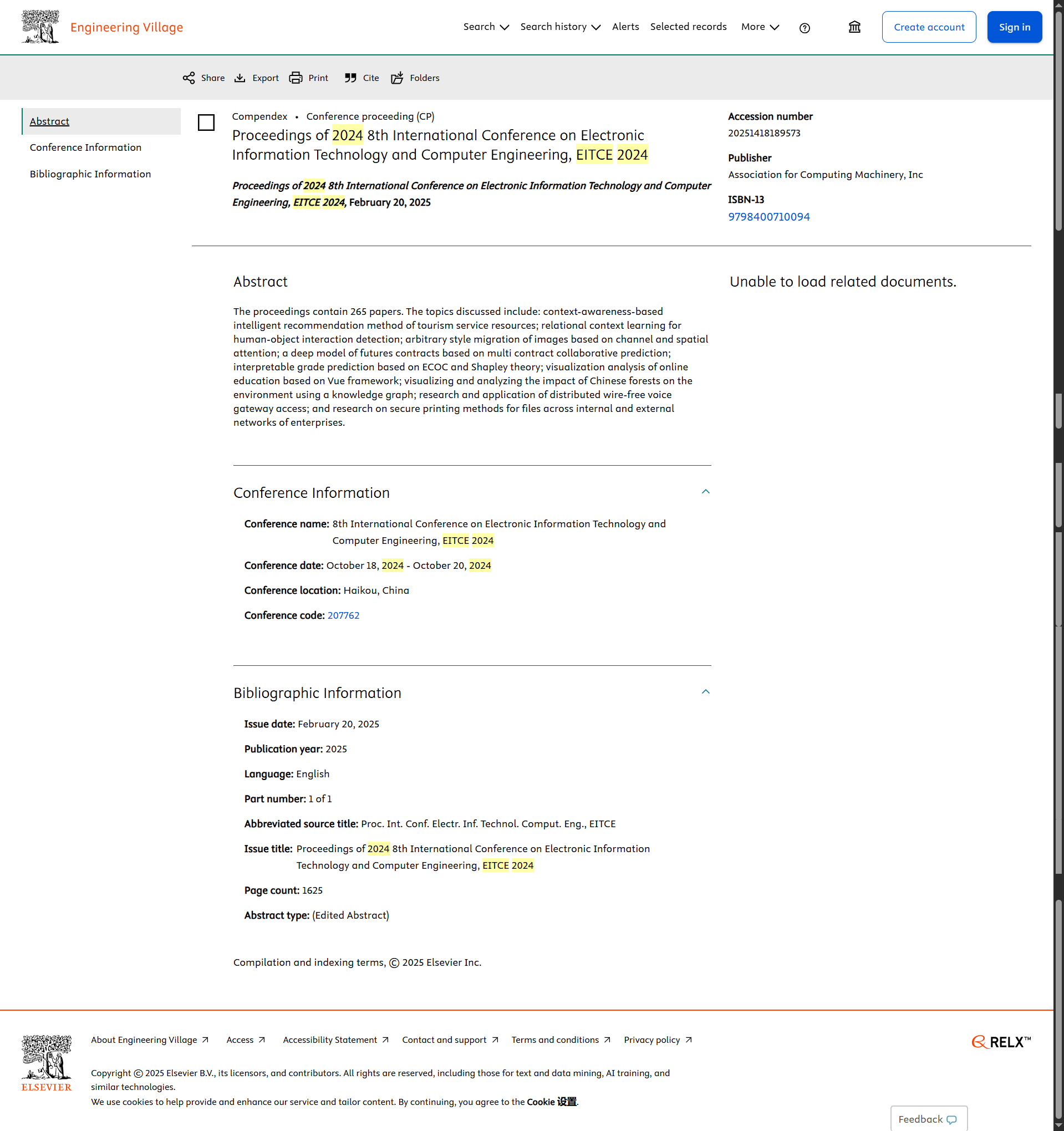Go to Alerts in the top menu
Screen dimensions: 1064x1131
click(x=625, y=27)
